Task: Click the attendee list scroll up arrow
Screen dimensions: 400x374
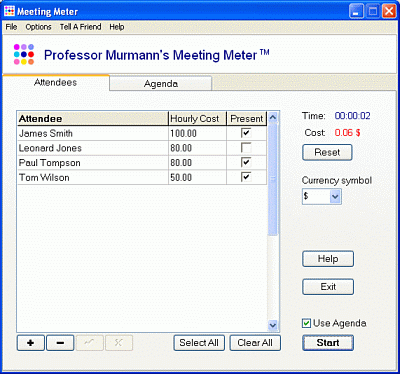Action: click(x=273, y=117)
